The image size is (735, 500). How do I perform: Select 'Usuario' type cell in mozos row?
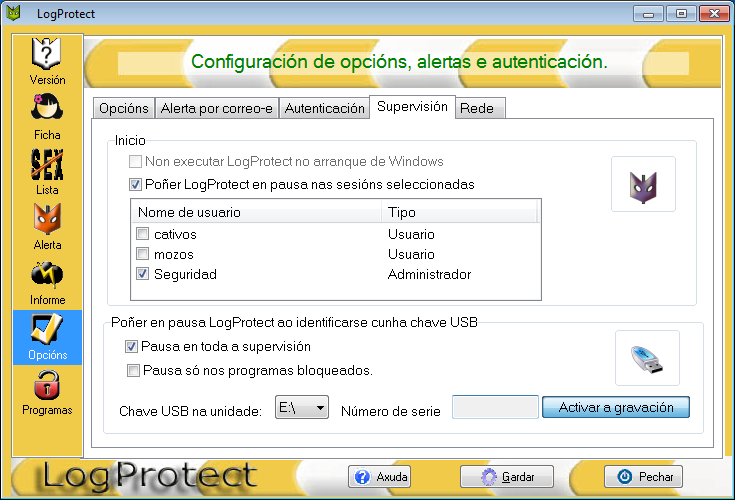coord(411,254)
